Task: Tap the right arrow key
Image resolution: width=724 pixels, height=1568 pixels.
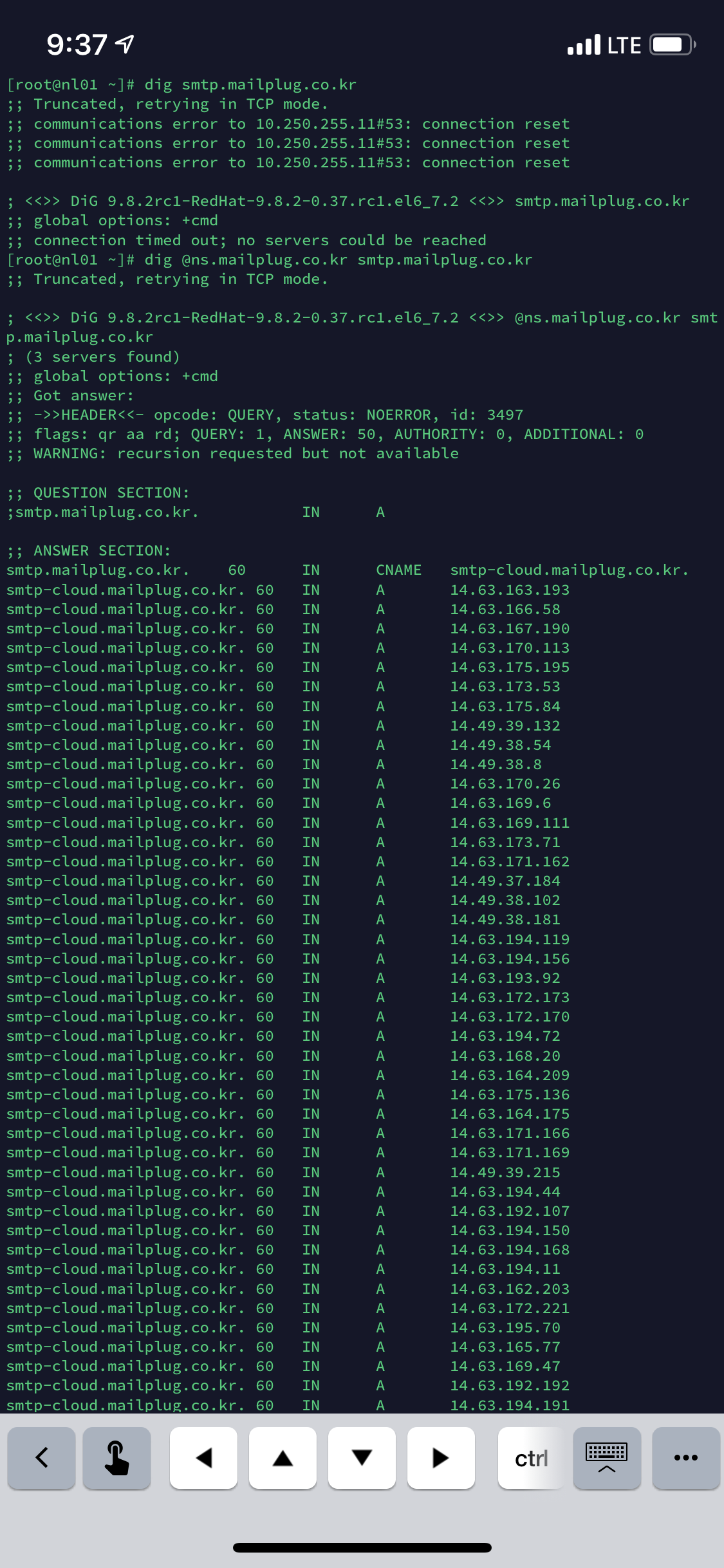Action: point(441,1457)
